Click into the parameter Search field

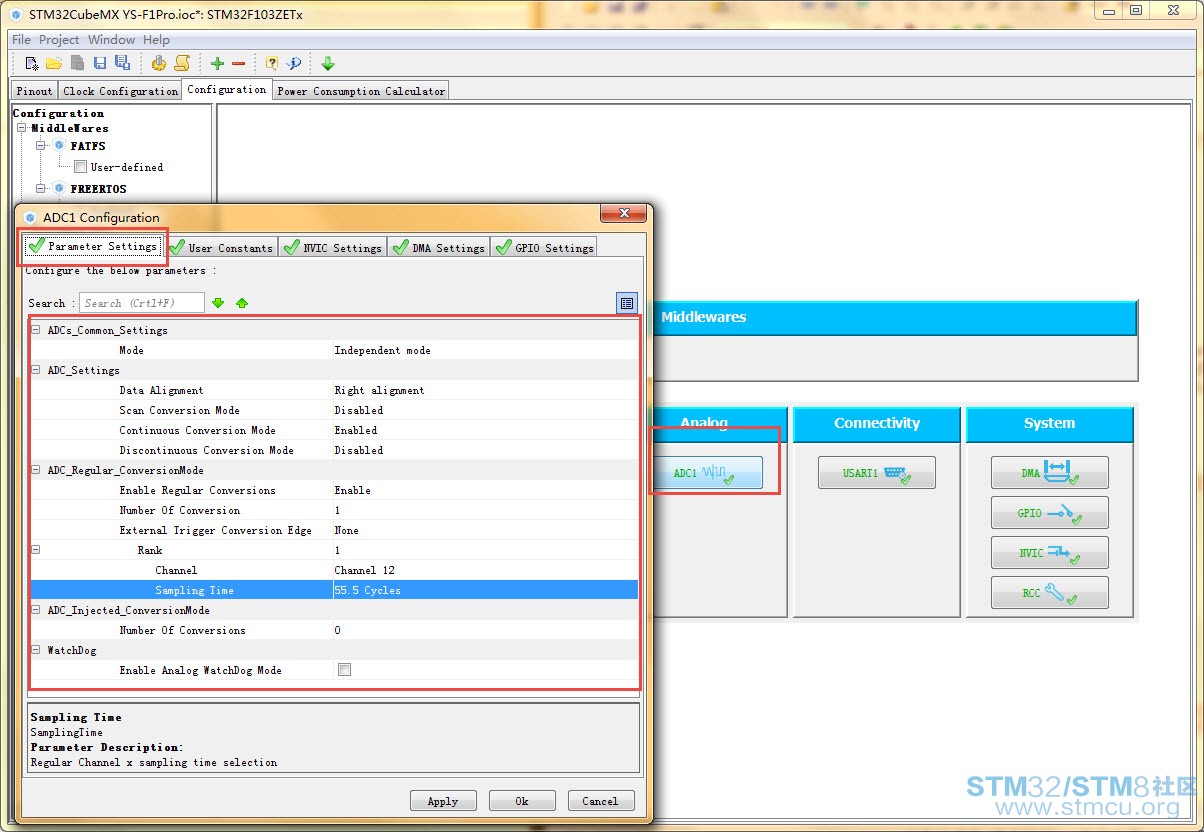[142, 303]
